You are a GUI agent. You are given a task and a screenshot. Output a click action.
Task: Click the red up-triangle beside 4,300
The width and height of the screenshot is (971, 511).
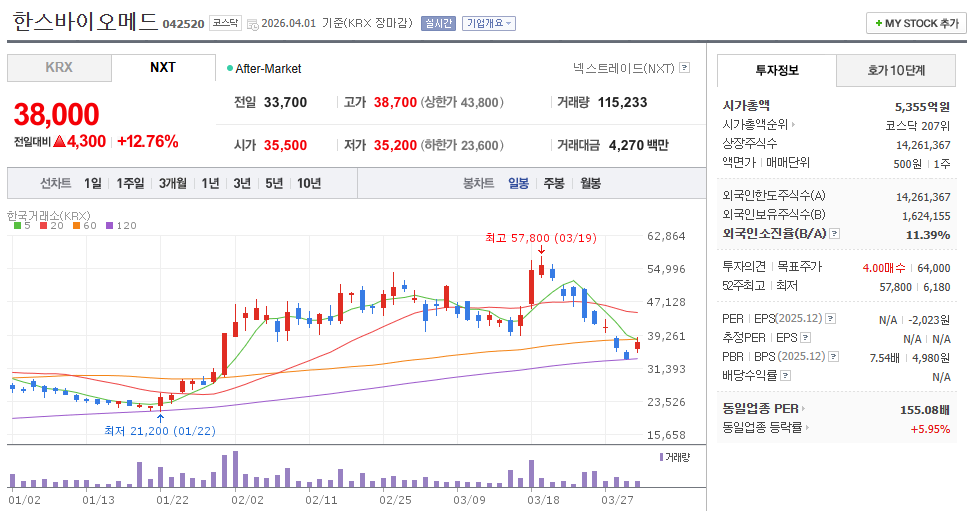pos(59,141)
